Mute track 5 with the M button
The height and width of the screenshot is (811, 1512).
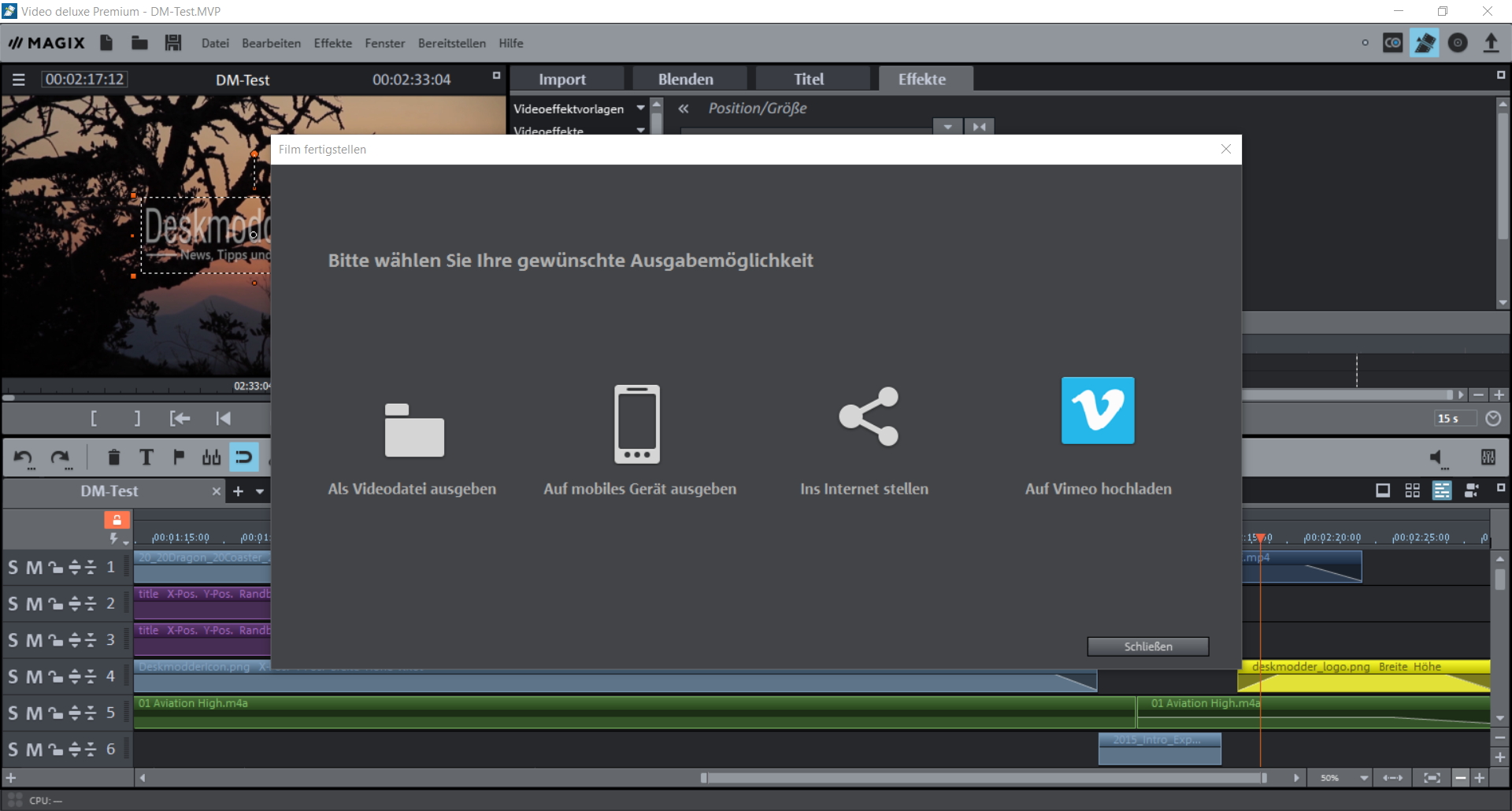(x=34, y=713)
